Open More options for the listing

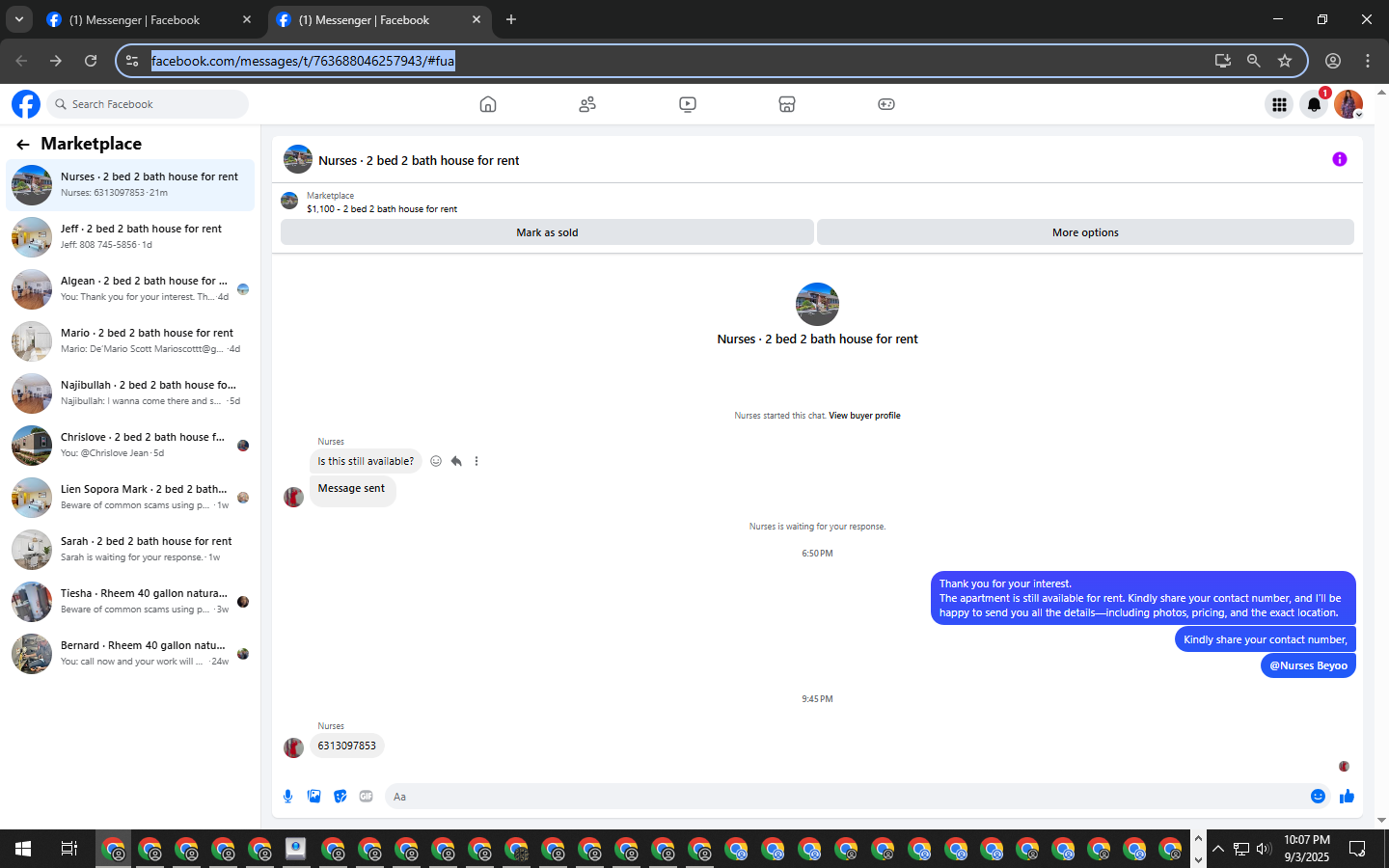pyautogui.click(x=1085, y=232)
